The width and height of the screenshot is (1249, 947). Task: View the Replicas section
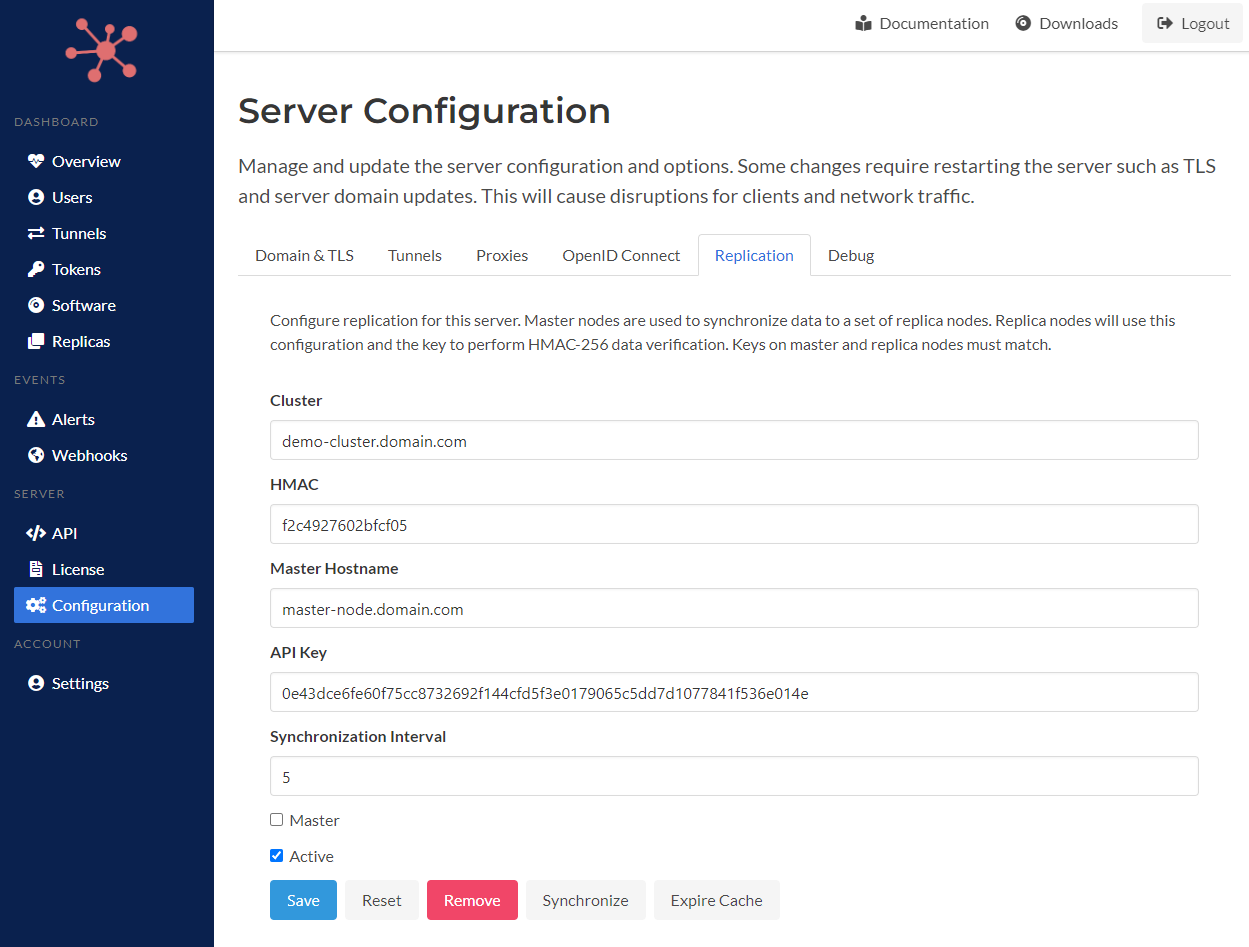click(x=78, y=341)
